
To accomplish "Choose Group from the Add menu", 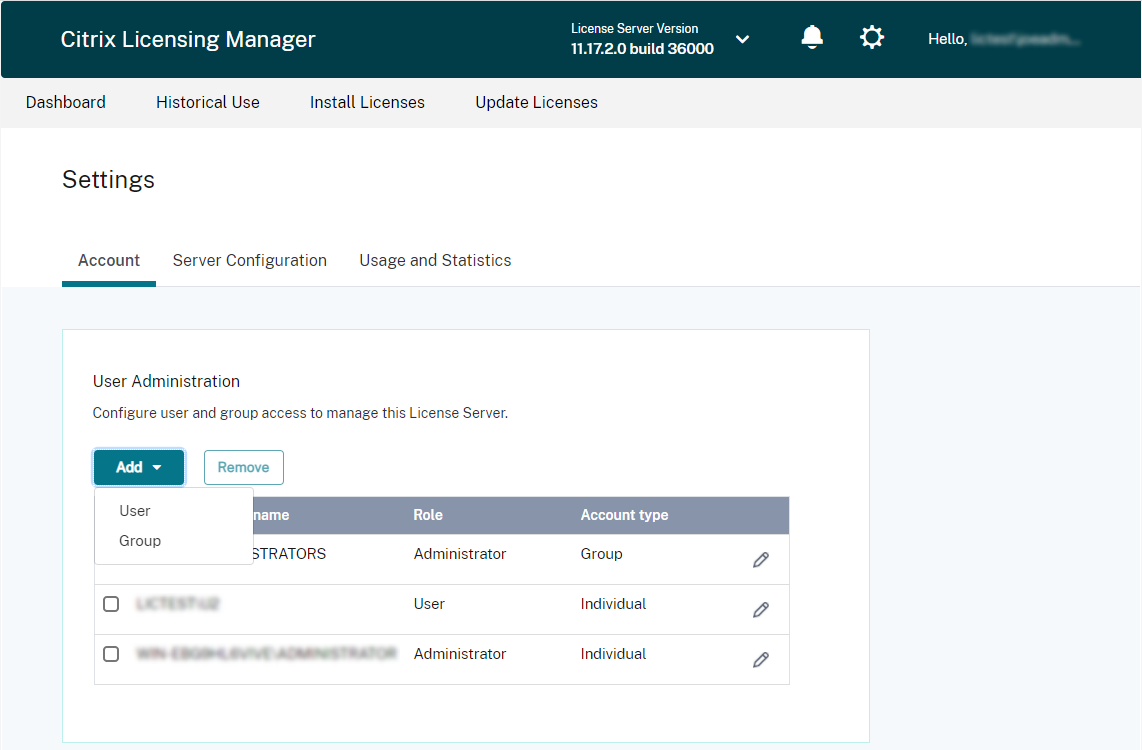I will (x=140, y=541).
